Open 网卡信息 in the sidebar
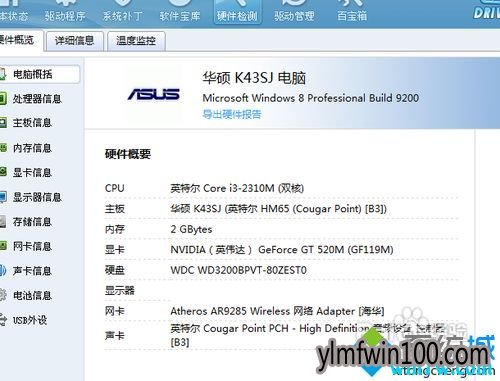The image size is (500, 381). click(32, 246)
